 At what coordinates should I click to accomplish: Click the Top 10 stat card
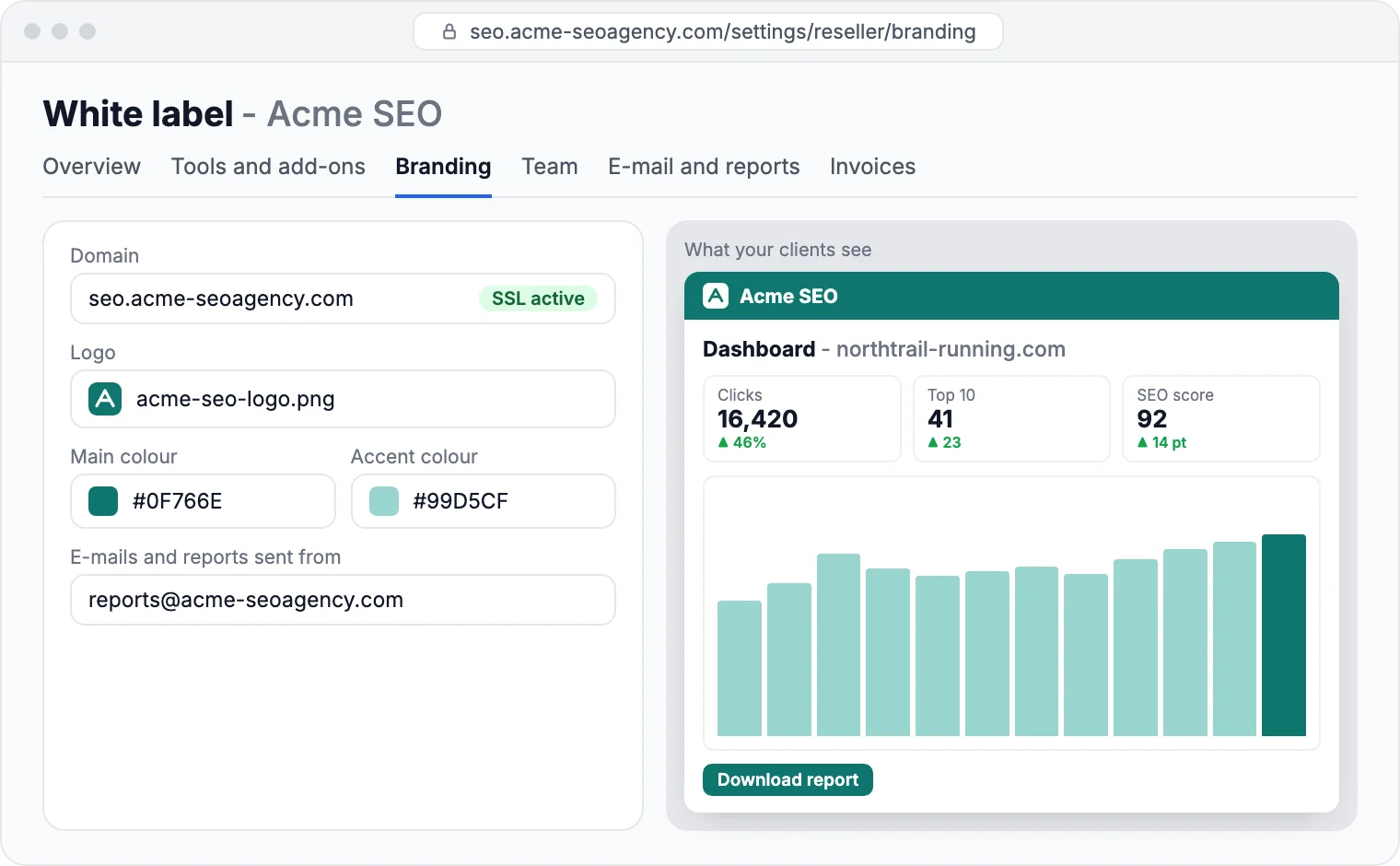tap(1011, 418)
